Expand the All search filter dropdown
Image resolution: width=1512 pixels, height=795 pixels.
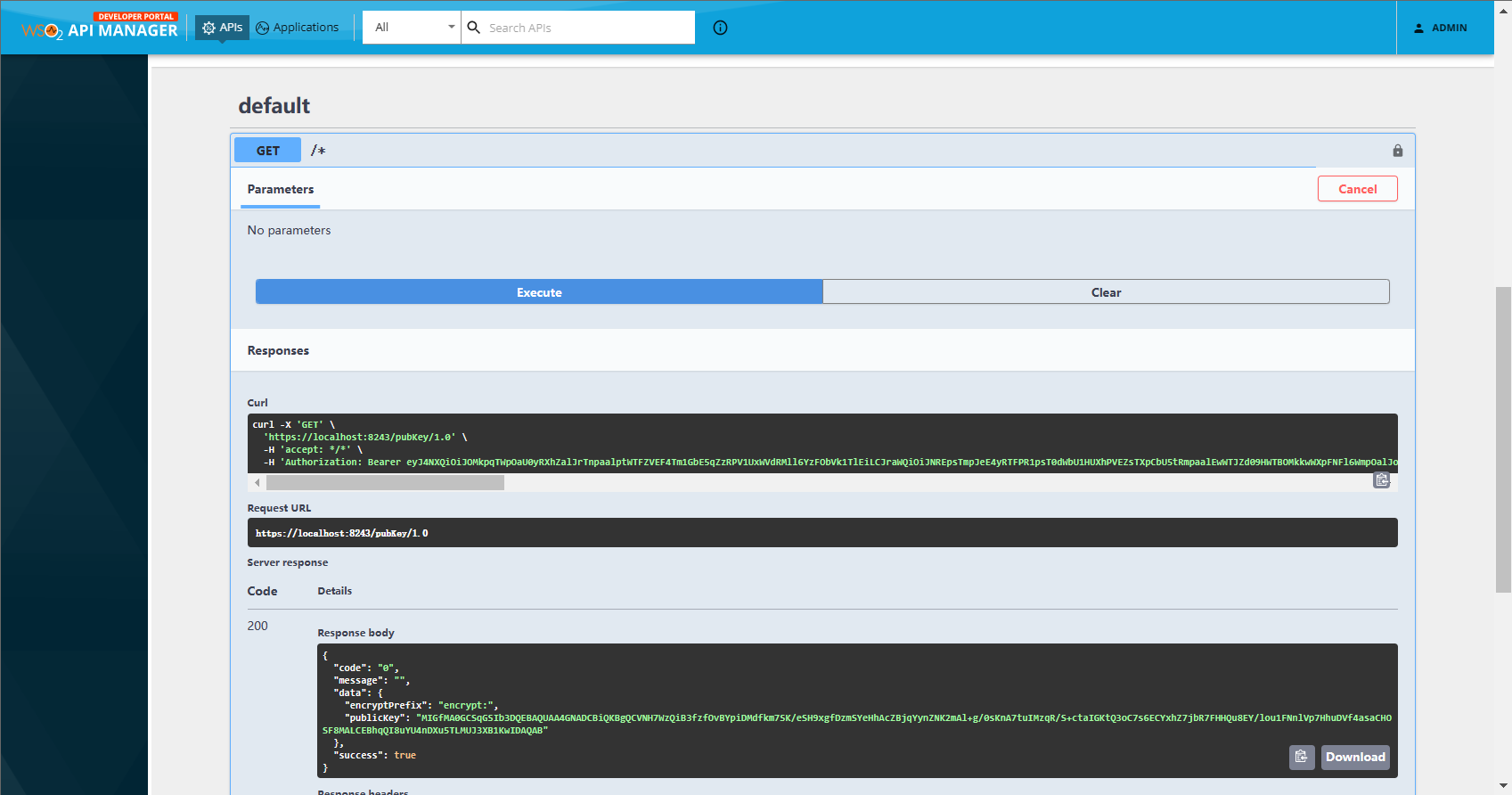point(412,28)
